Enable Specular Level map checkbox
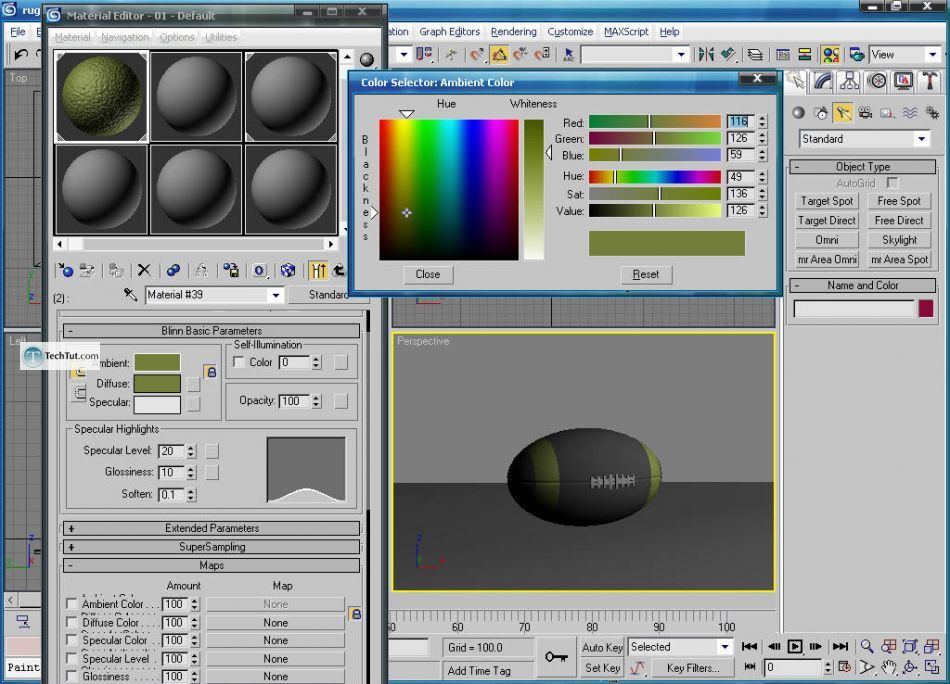Viewport: 950px width, 684px height. [71, 659]
